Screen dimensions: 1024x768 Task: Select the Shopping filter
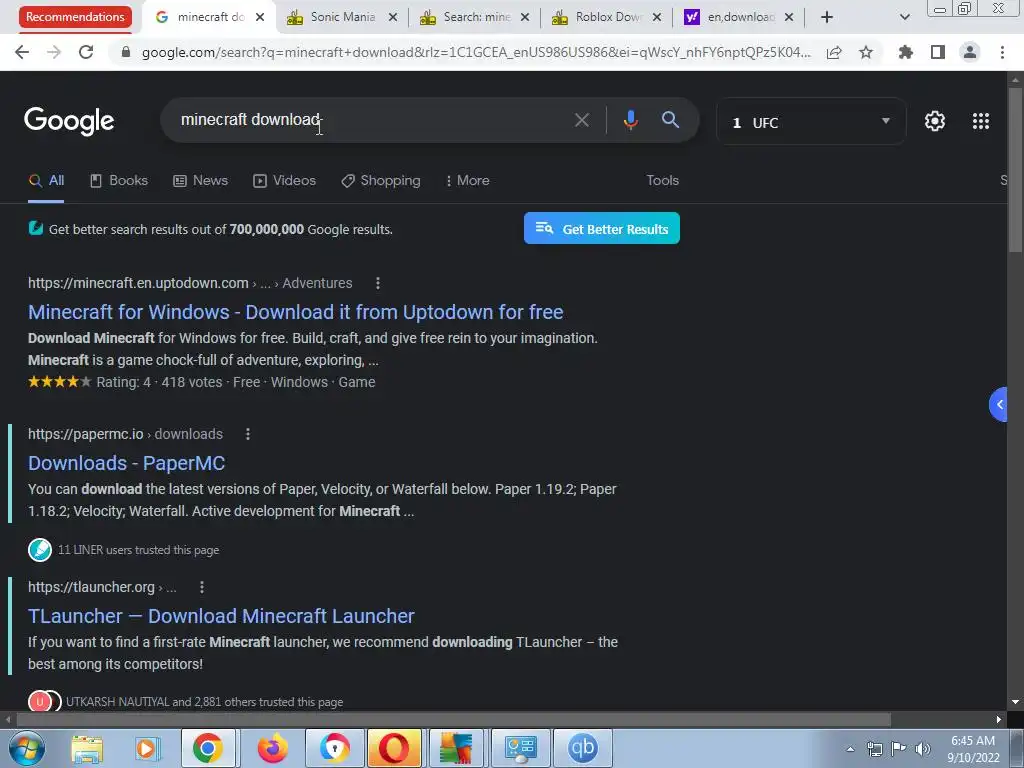[x=381, y=181]
